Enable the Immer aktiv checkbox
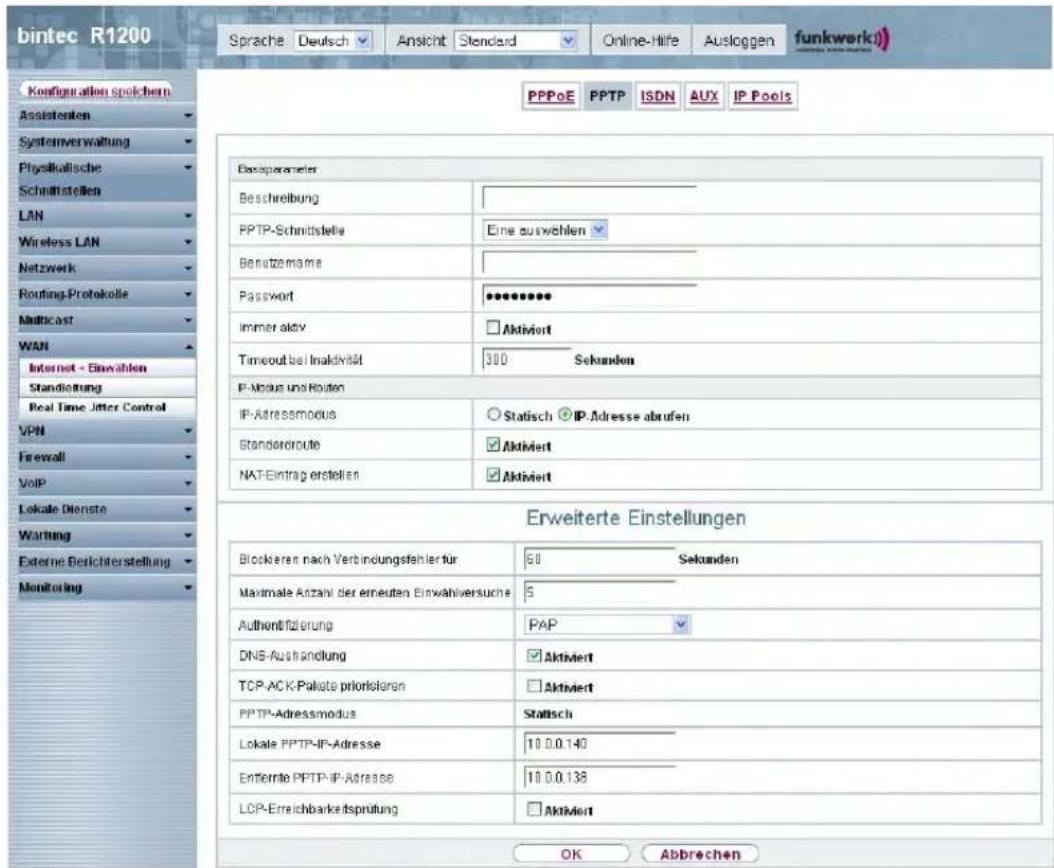The width and height of the screenshot is (1054, 868). (x=493, y=327)
